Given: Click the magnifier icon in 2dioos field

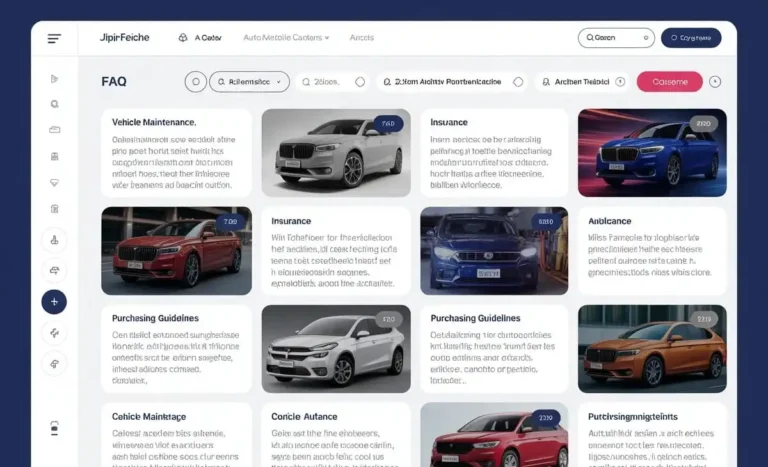Looking at the screenshot, I should (x=306, y=82).
